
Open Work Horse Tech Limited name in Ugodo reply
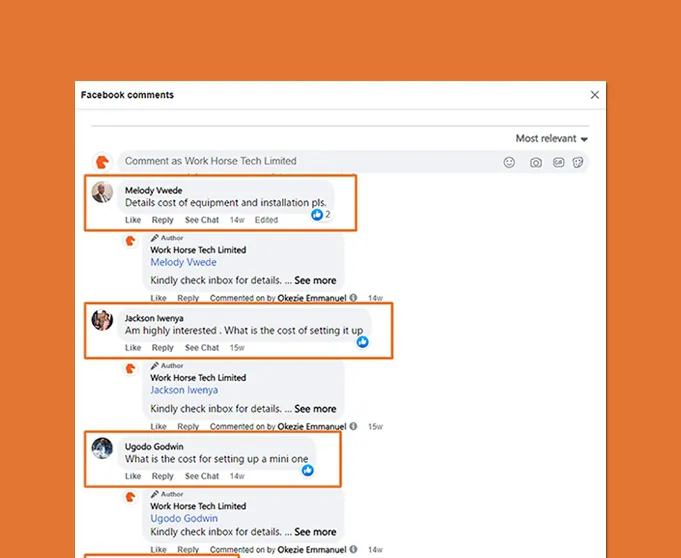198,506
